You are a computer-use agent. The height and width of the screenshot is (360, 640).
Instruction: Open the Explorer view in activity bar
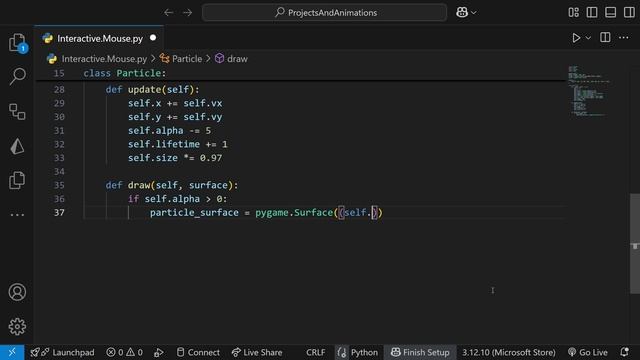point(17,42)
